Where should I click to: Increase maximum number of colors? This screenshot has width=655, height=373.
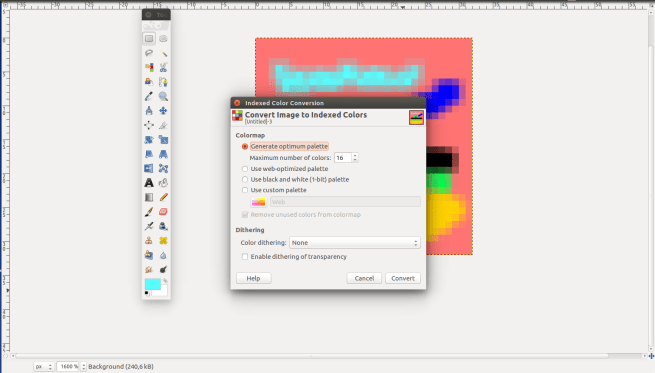tap(355, 155)
